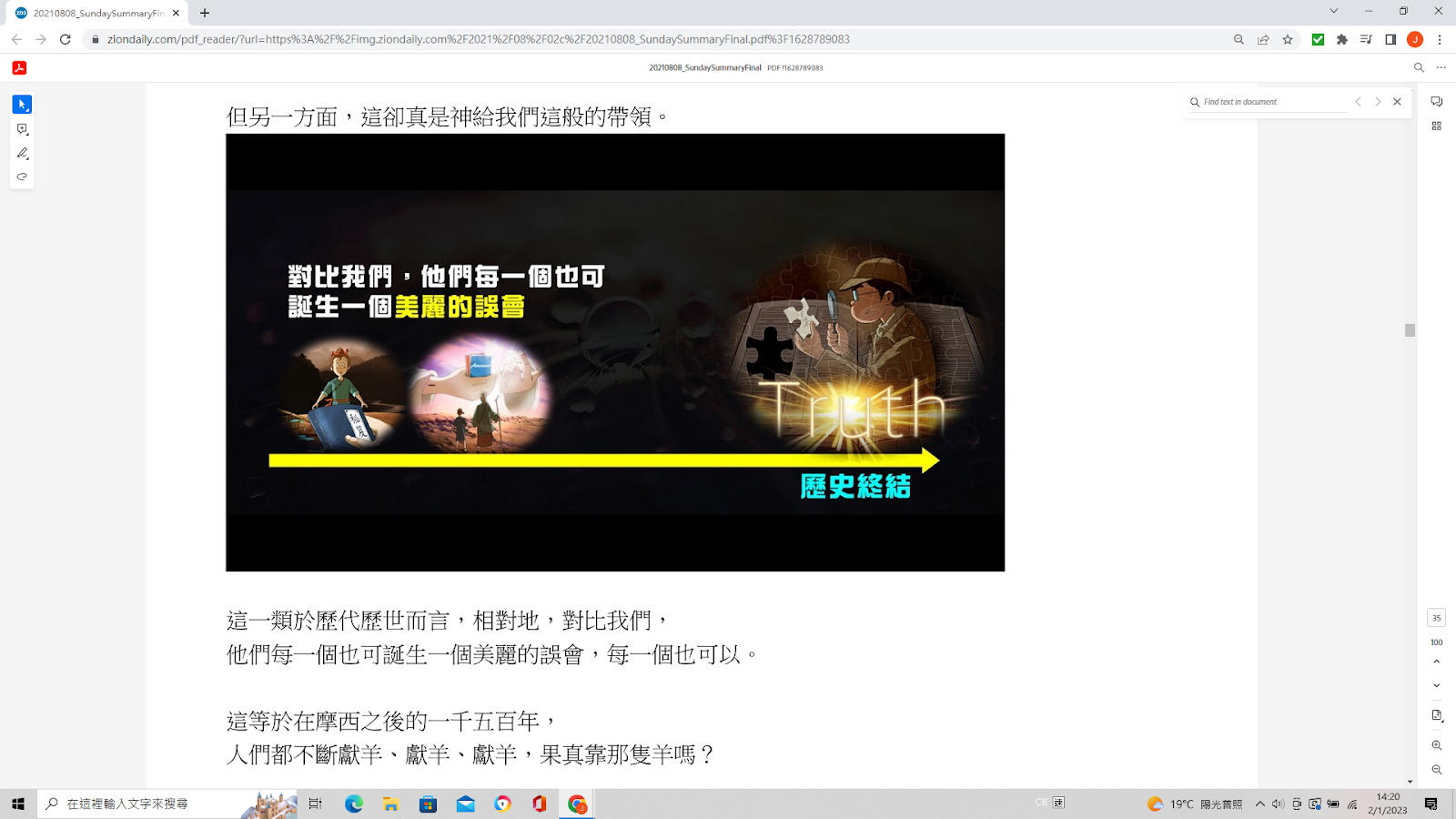Open the extensions puzzle menu
This screenshot has height=819, width=1456.
click(1342, 39)
